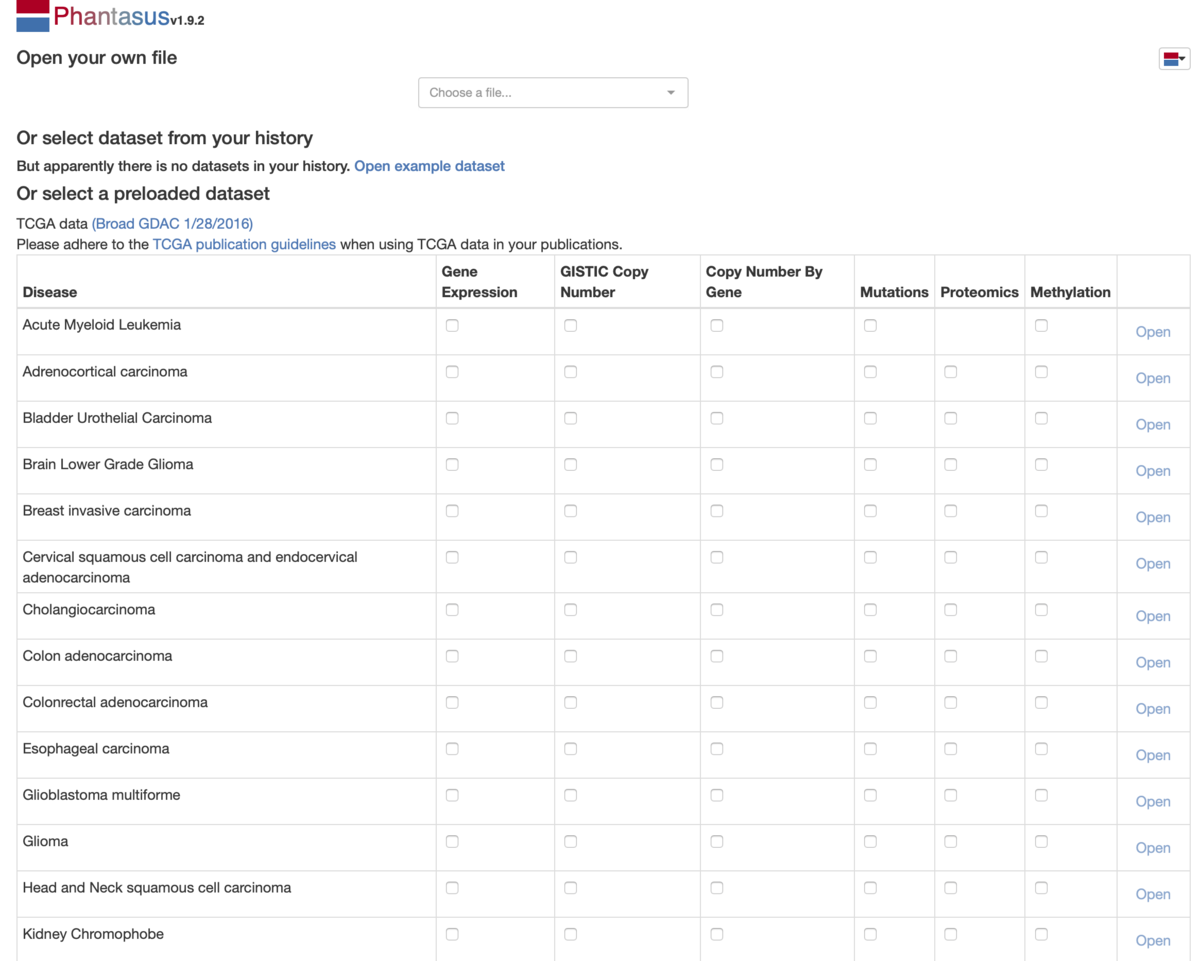Check Methylation for Esophageal carcinoma
The image size is (1200, 961).
pyautogui.click(x=1041, y=749)
